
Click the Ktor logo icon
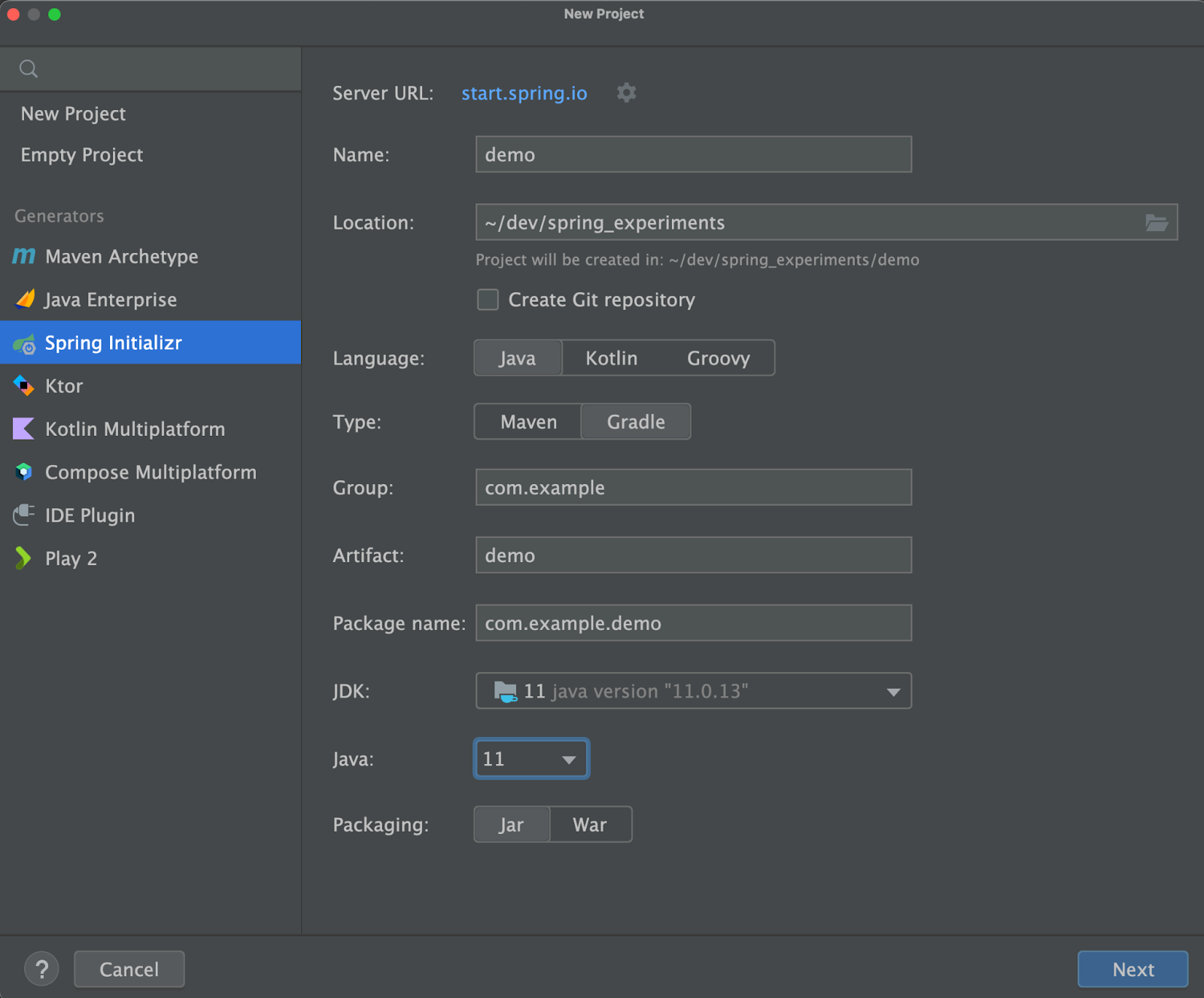[24, 385]
